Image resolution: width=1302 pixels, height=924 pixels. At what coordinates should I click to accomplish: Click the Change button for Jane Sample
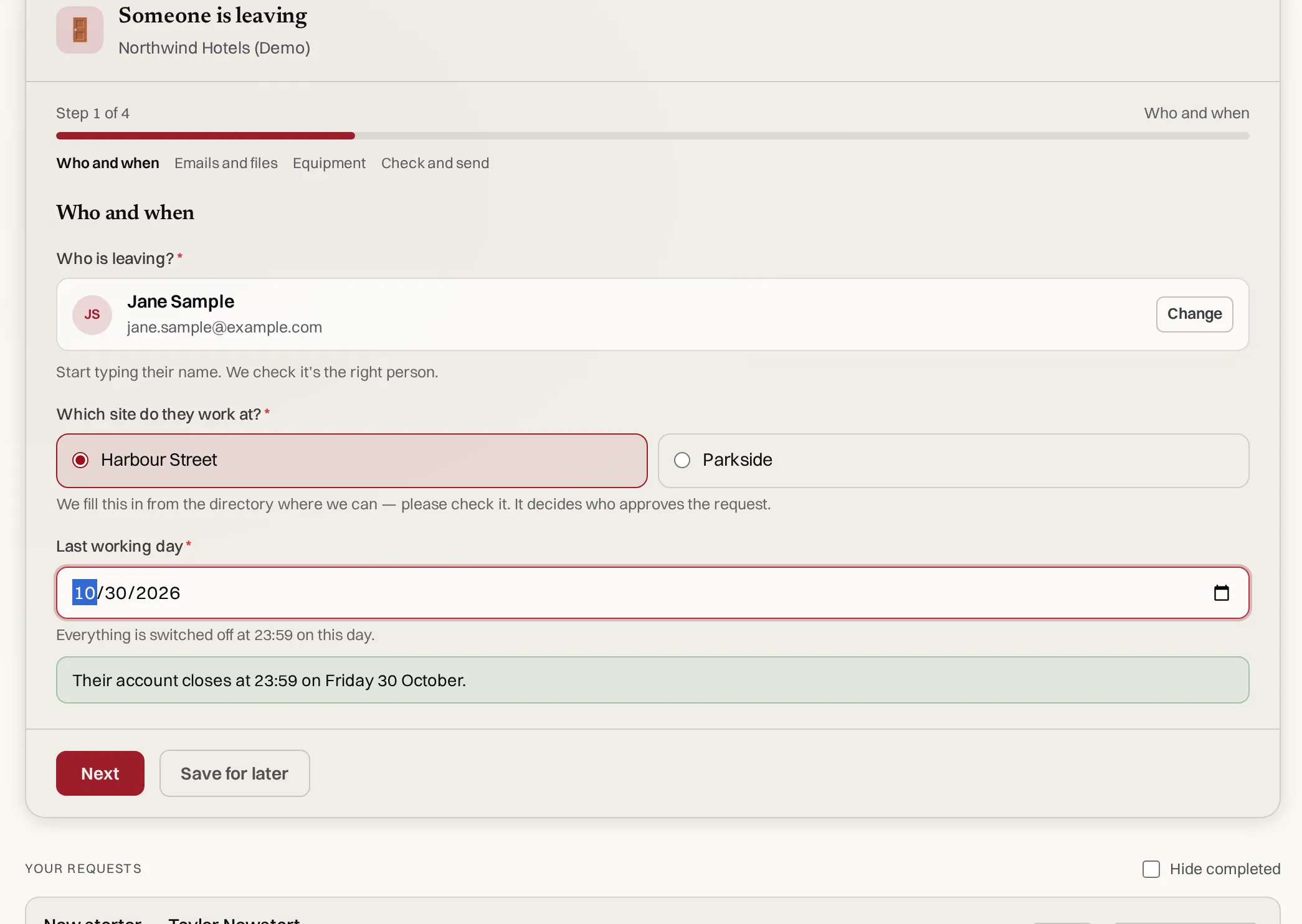[1194, 314]
